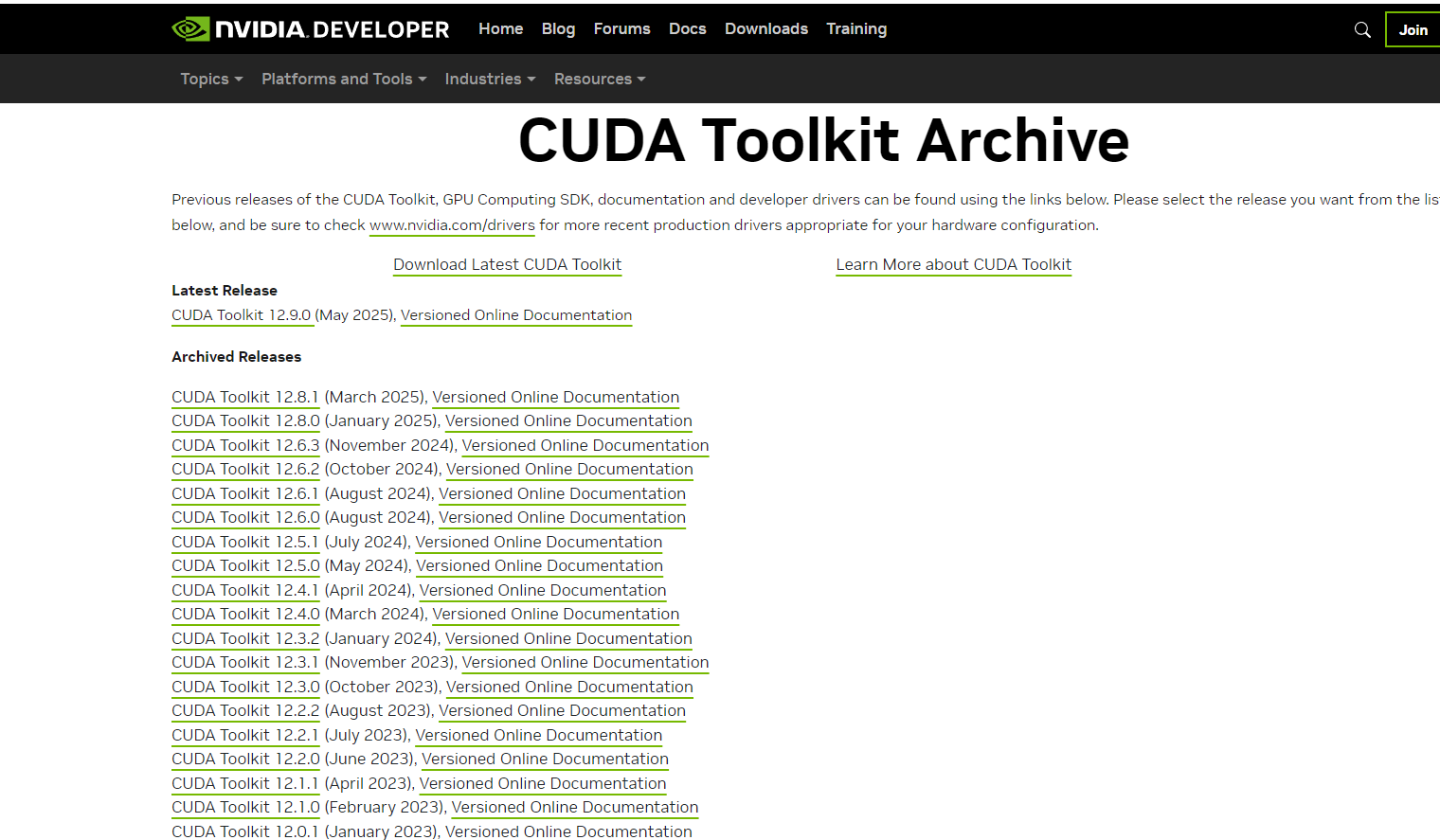Open Training in the top navigation
The image size is (1440, 840).
coord(856,28)
